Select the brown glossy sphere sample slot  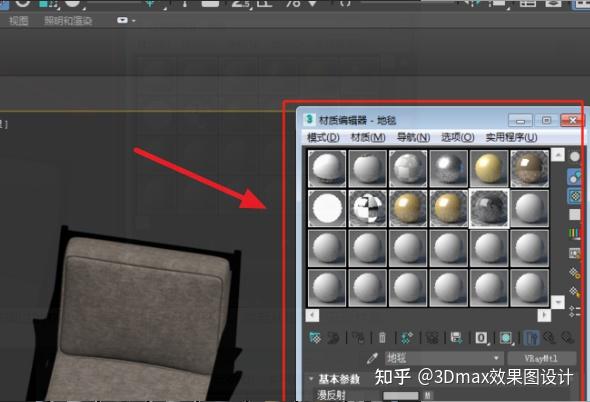click(529, 168)
